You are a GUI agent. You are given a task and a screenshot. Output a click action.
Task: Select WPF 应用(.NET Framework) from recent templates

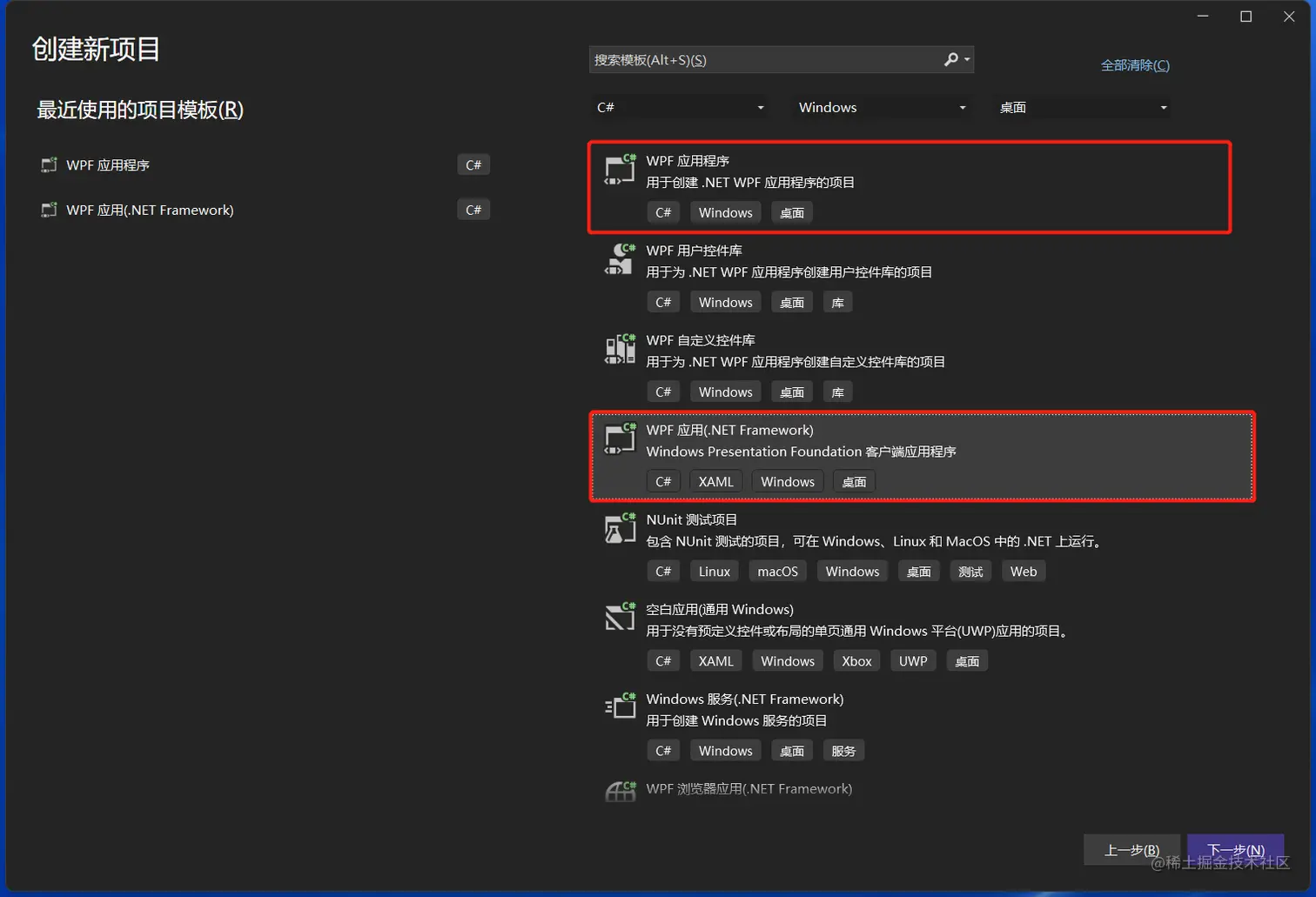click(x=148, y=210)
